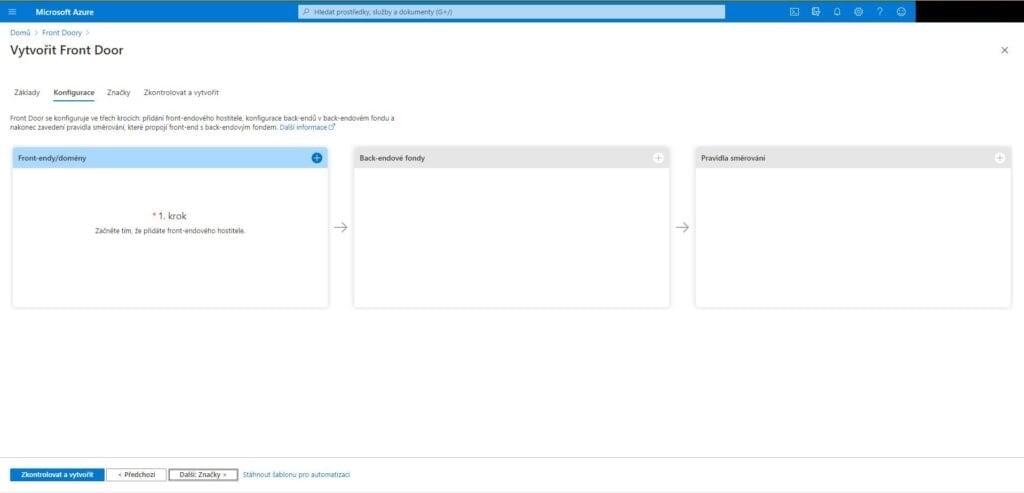The image size is (1024, 493).
Task: Proceed with Další: Značky button
Action: 203,475
